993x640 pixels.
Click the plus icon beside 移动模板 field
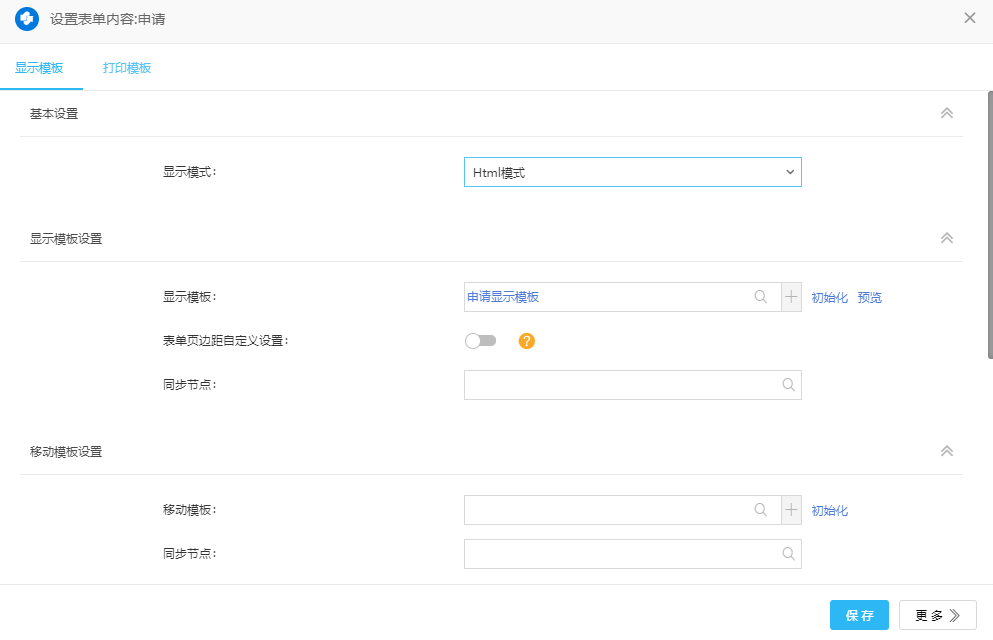click(790, 510)
